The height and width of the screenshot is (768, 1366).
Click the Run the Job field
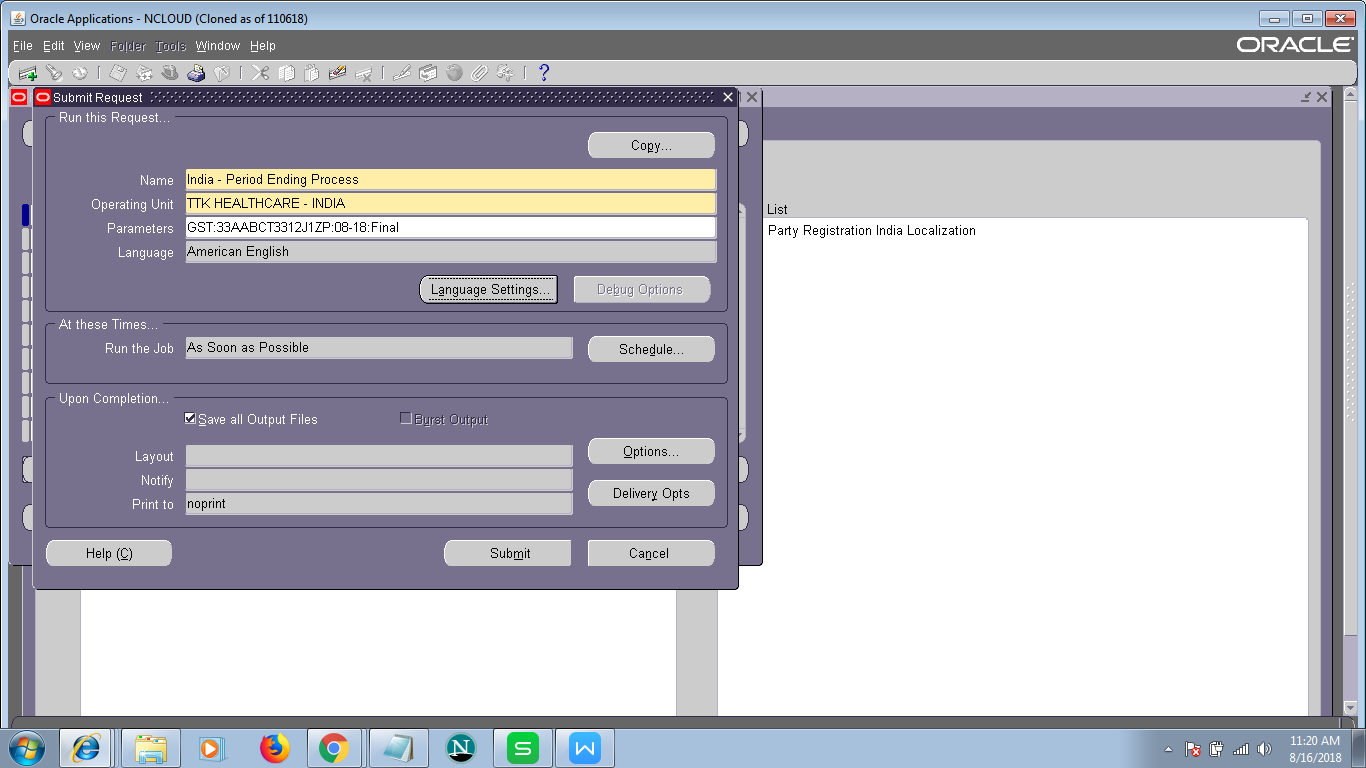(379, 348)
